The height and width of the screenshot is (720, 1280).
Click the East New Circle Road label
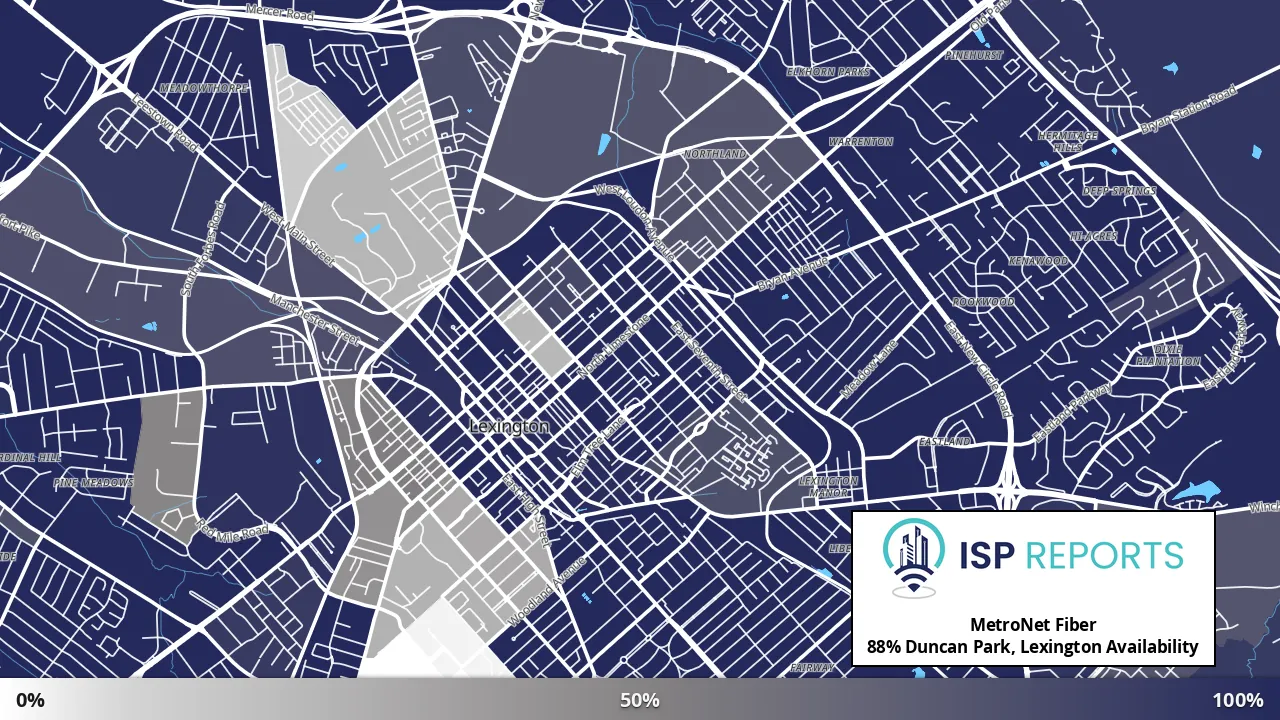pos(979,369)
